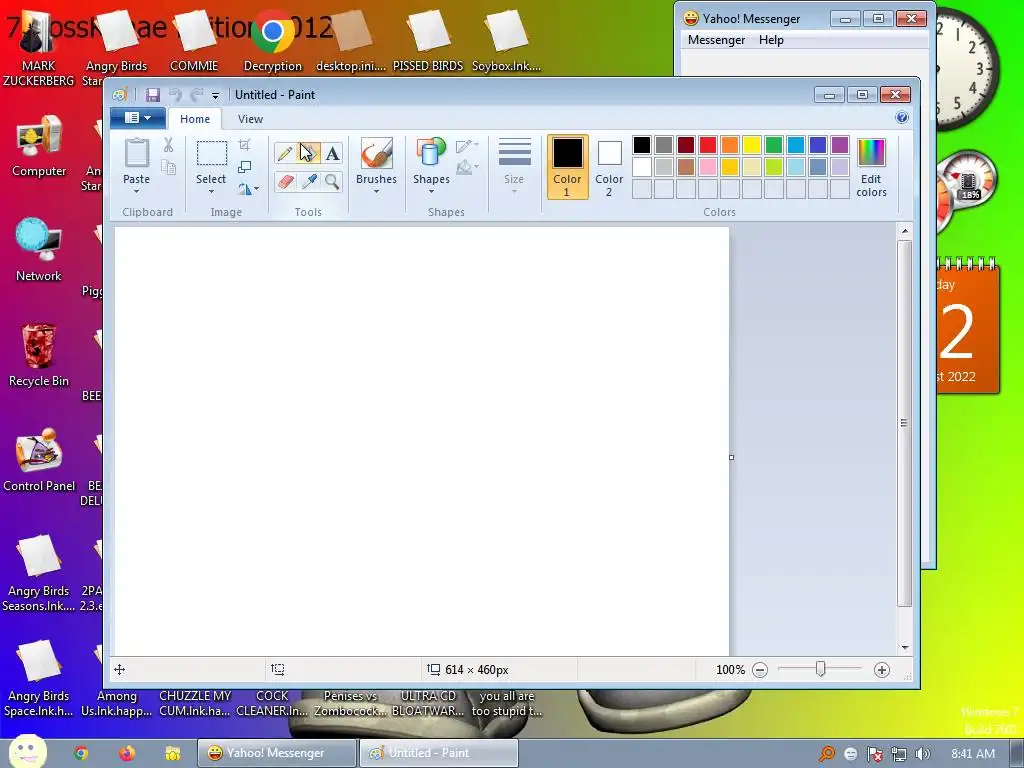Pick the yellow color swatch
The width and height of the screenshot is (1024, 768).
click(752, 145)
